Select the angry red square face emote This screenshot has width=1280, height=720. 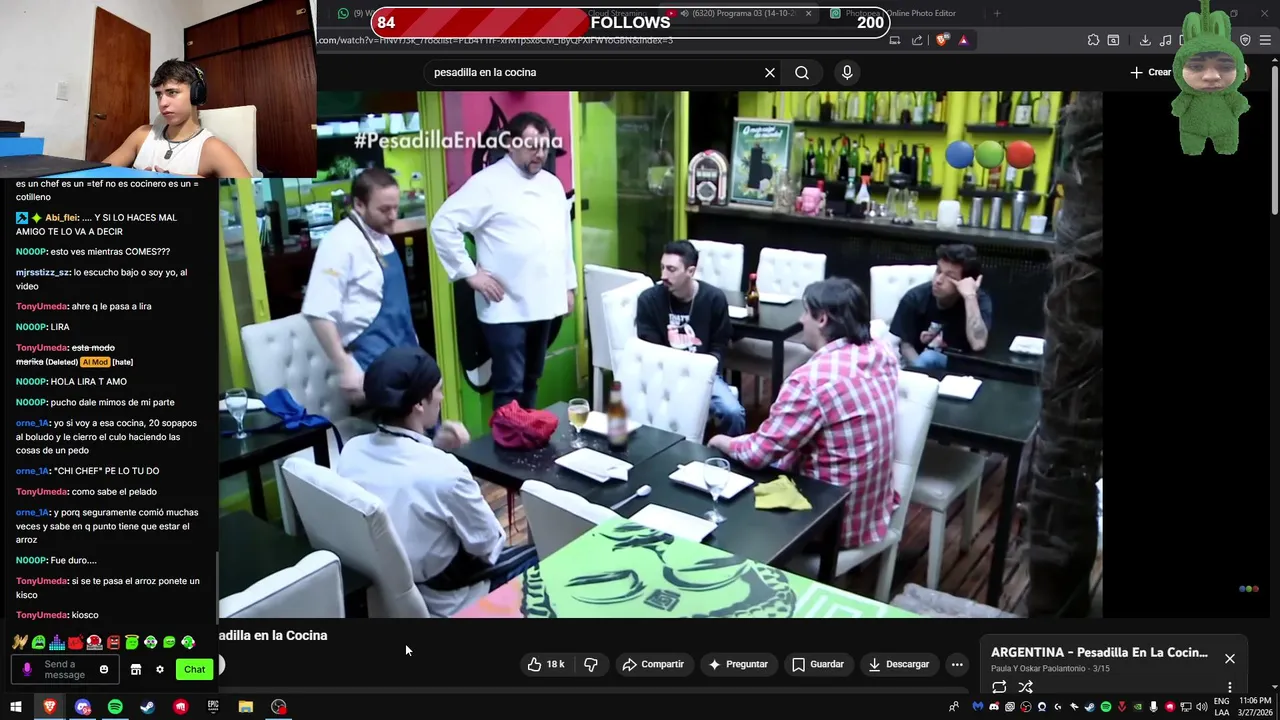[x=113, y=642]
